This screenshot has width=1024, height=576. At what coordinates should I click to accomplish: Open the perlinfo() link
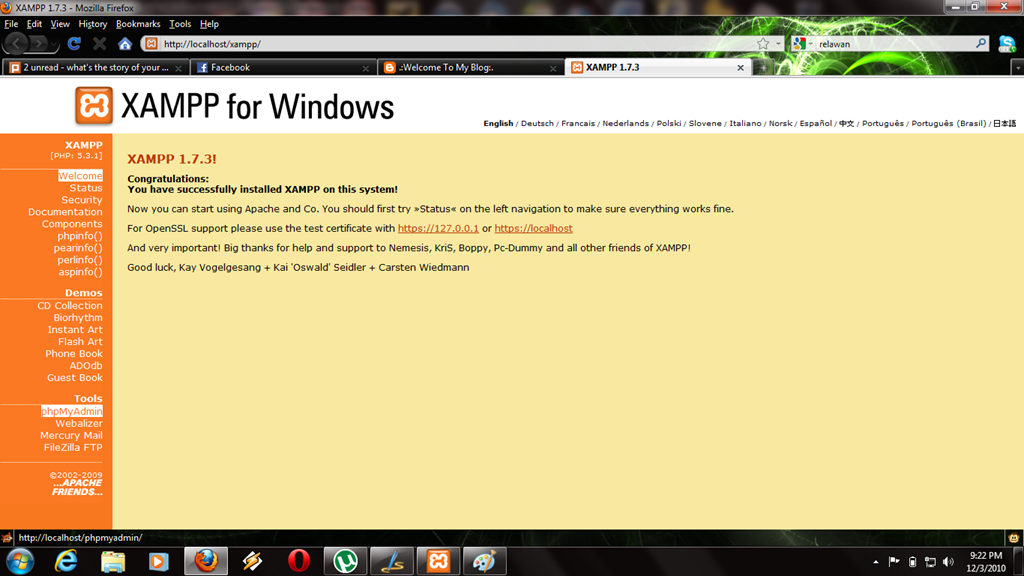[x=80, y=260]
